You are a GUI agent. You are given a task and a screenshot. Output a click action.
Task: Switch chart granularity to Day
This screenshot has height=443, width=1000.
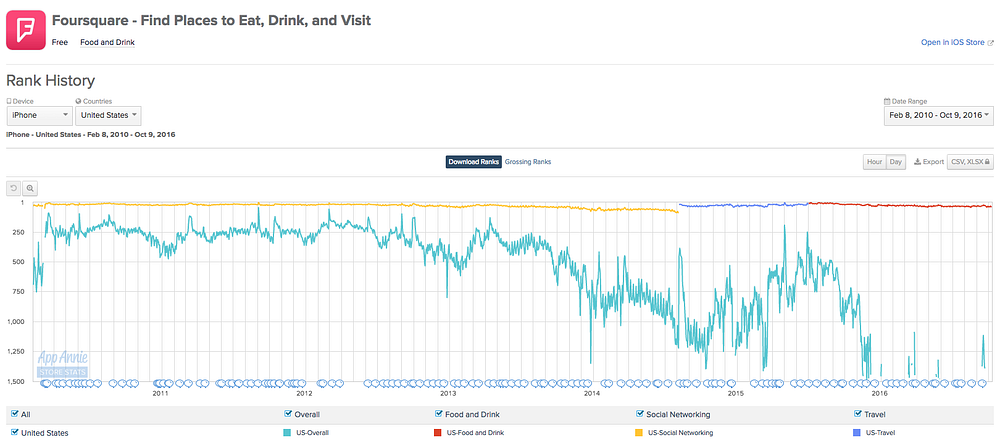pyautogui.click(x=895, y=162)
